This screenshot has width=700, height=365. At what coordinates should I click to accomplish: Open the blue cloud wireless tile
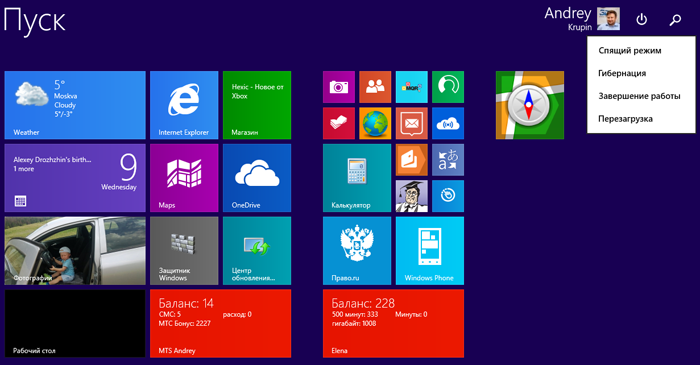(x=448, y=123)
